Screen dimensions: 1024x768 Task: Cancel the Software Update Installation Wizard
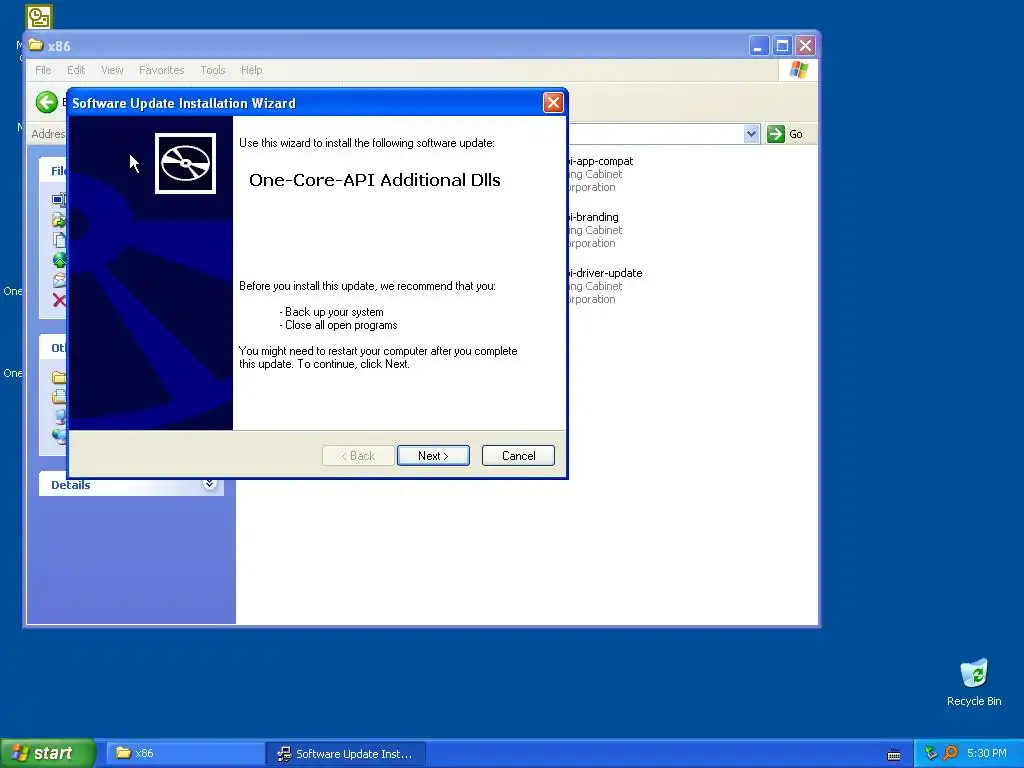click(x=518, y=456)
